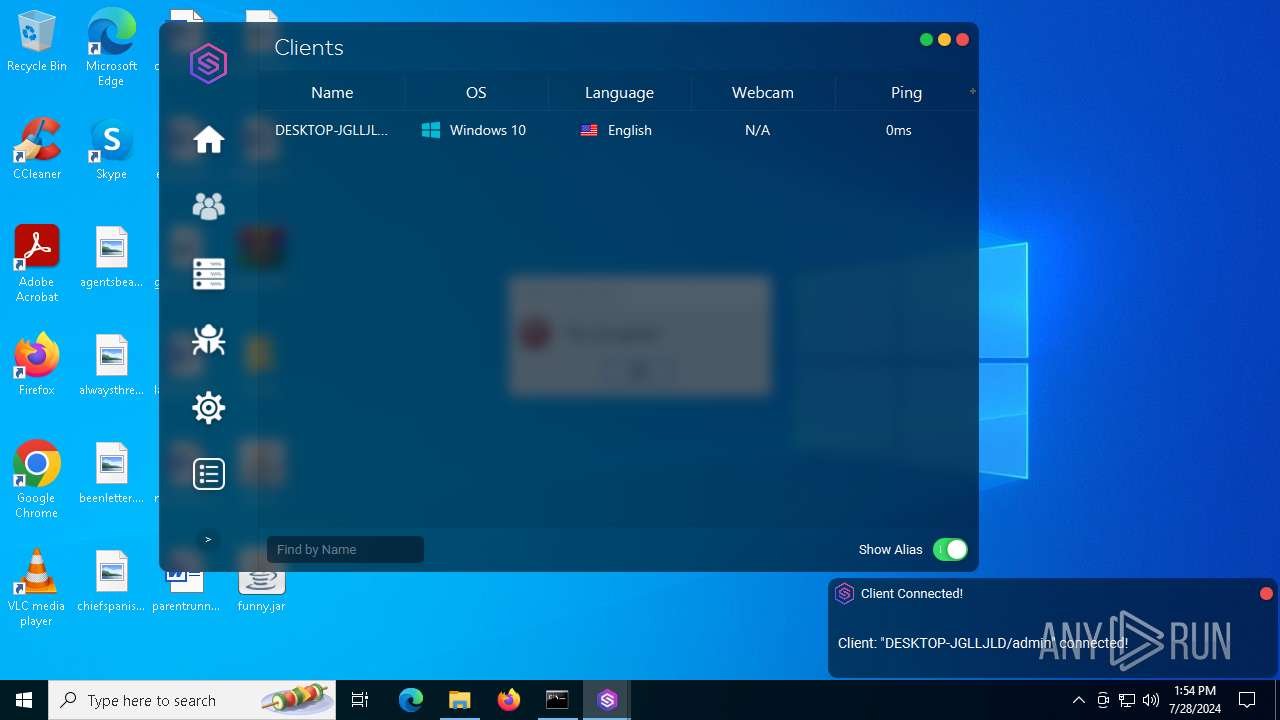The height and width of the screenshot is (720, 1280).
Task: Expand the sidebar with the arrow button
Action: click(208, 539)
